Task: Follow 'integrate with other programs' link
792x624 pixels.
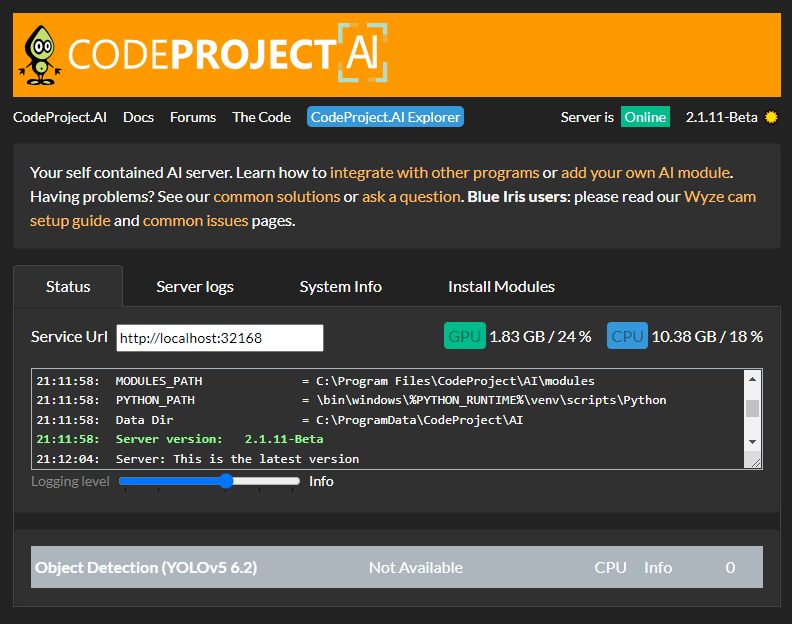Action: [x=434, y=173]
